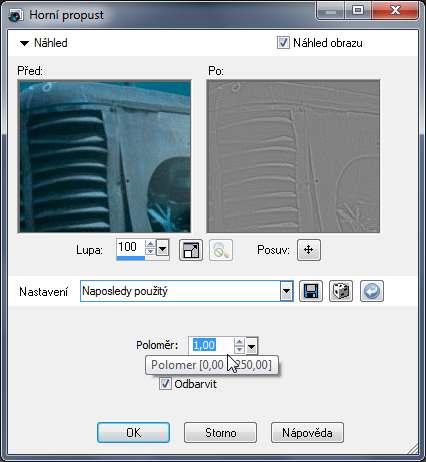426x462 pixels.
Task: Open the Poloměr slider dropdown arrow
Action: point(252,346)
